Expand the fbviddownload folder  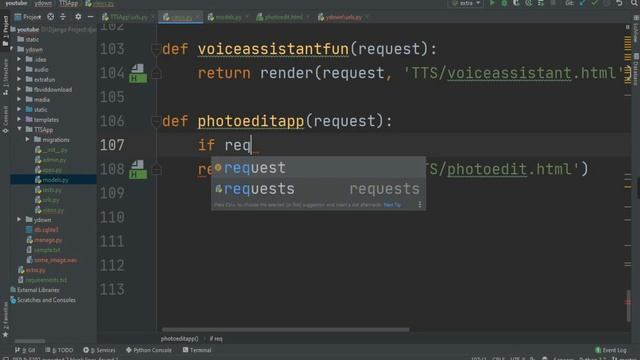point(19,89)
